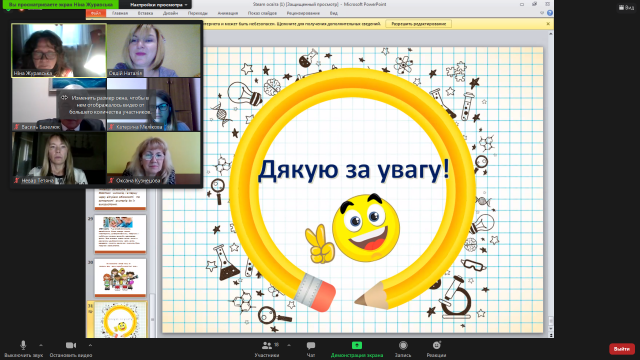This screenshot has width=640, height=360.
Task: Click Дякую за увагу! slide title text
Action: pyautogui.click(x=353, y=169)
